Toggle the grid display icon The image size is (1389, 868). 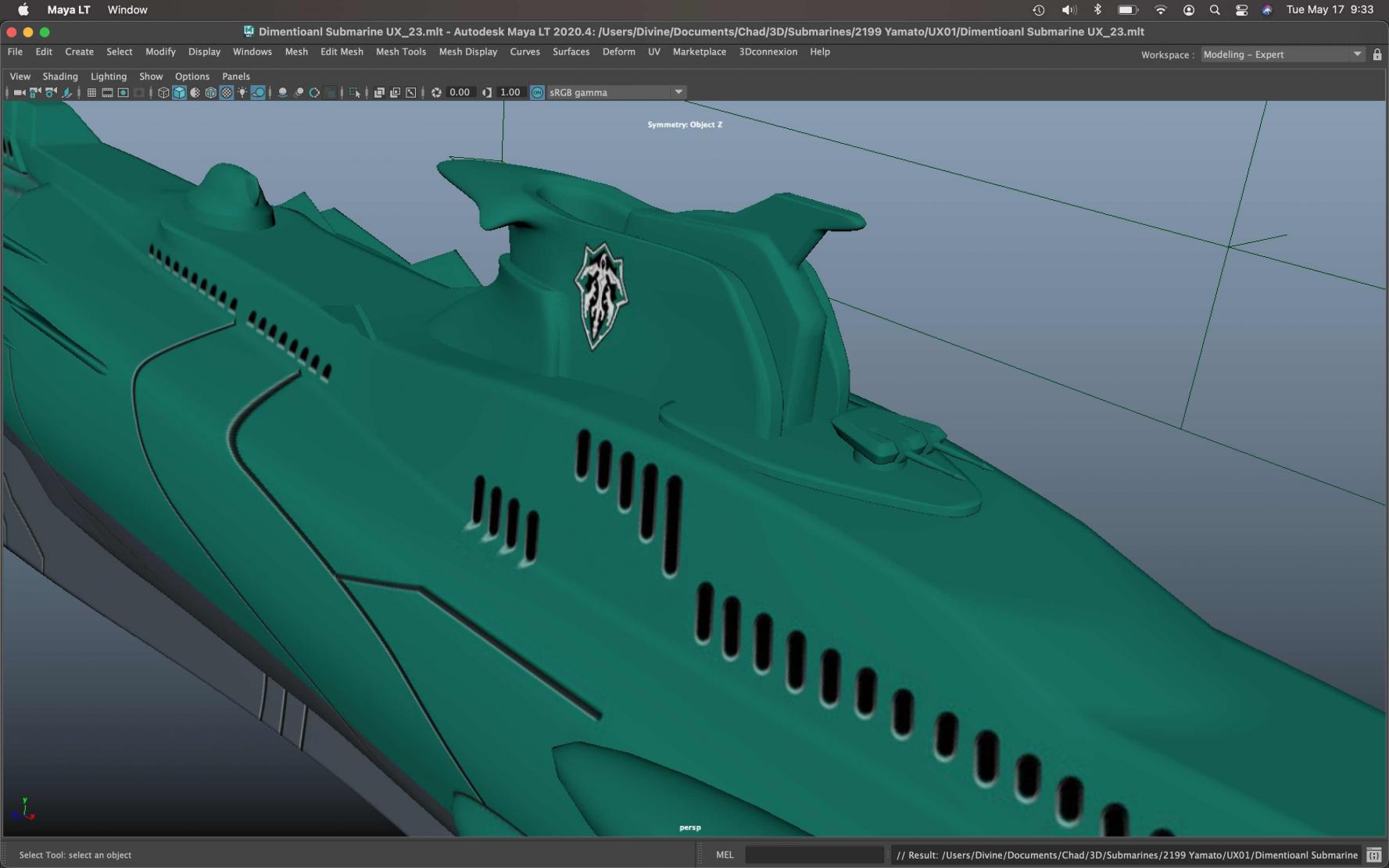tap(91, 92)
